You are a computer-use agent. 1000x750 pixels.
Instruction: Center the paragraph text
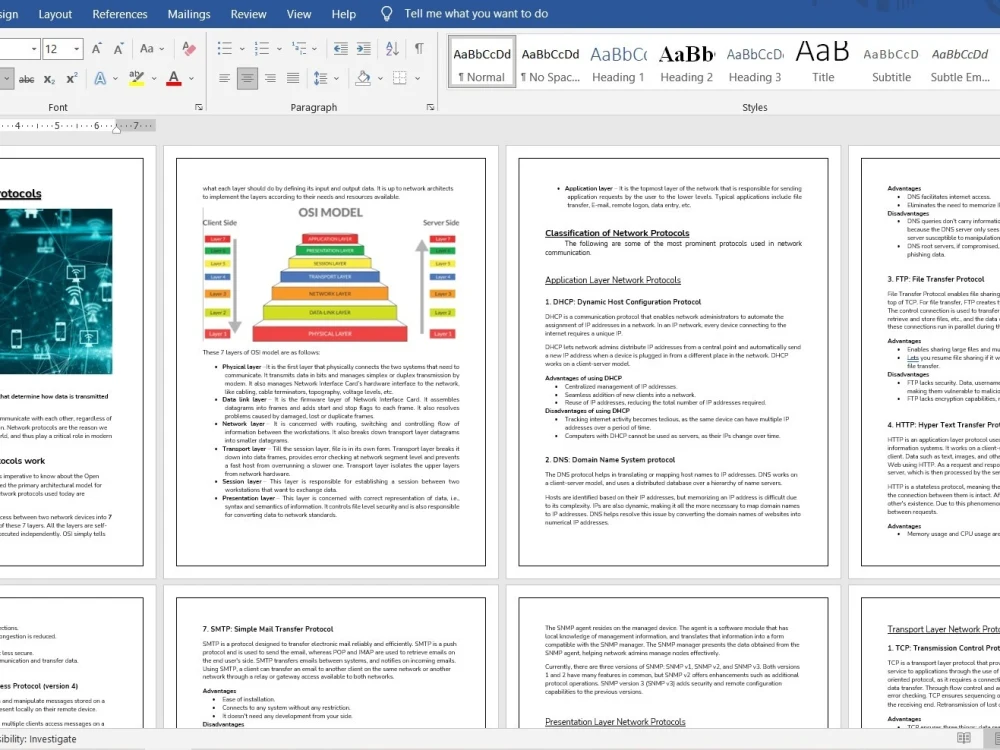[247, 78]
